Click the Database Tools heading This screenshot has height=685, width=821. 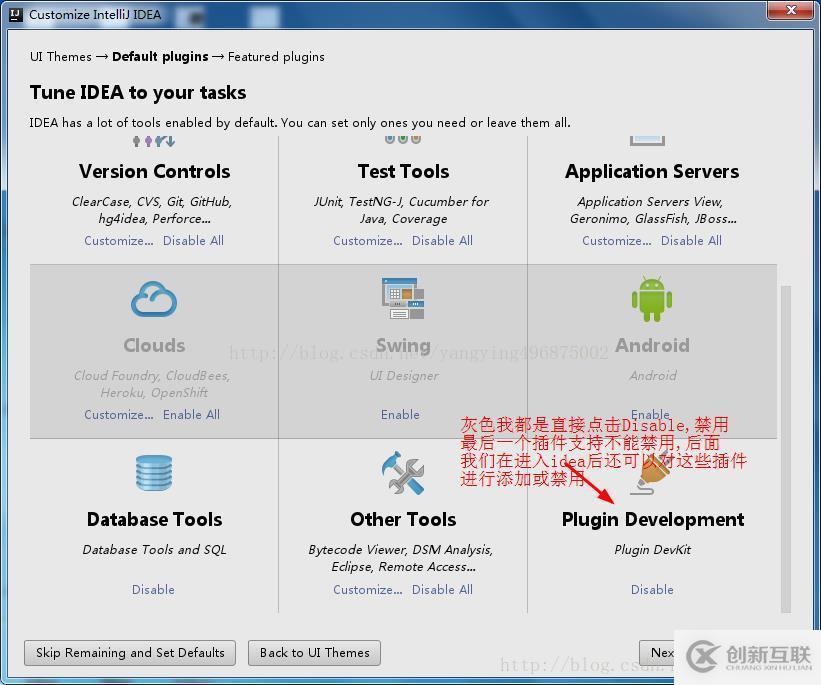[154, 520]
